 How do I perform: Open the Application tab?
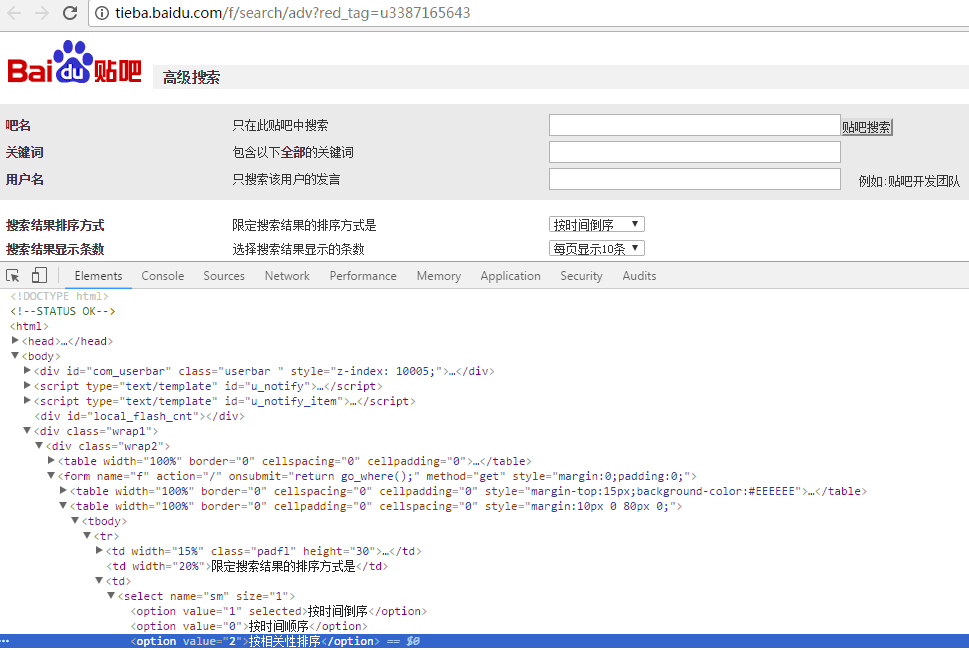click(510, 276)
